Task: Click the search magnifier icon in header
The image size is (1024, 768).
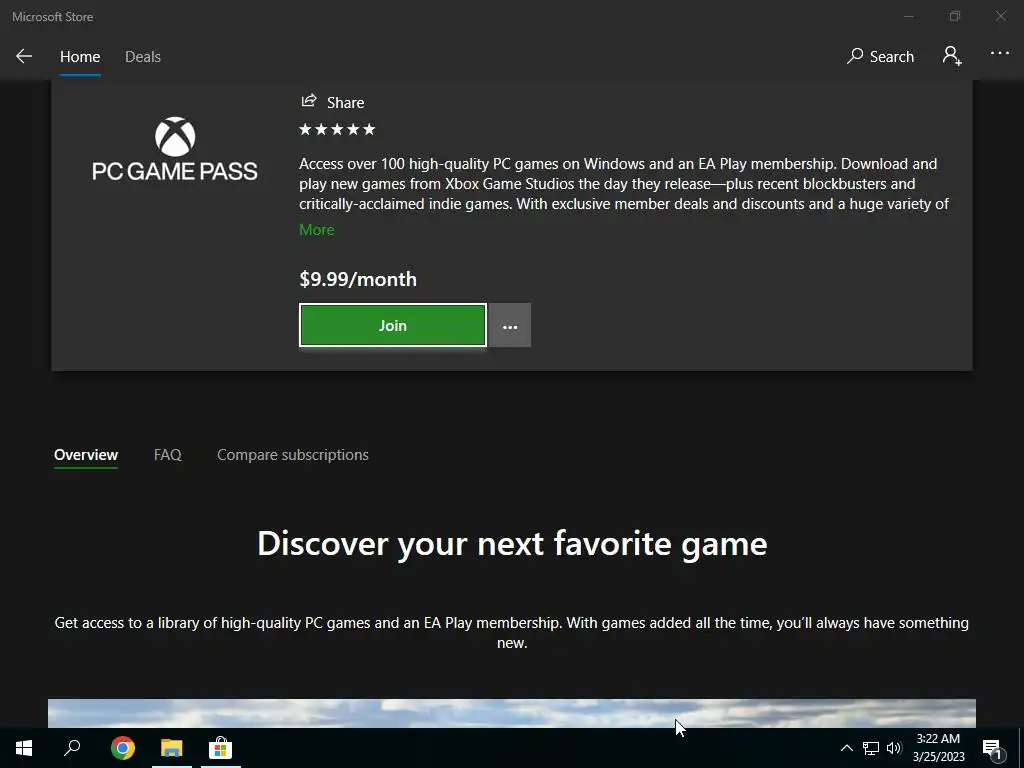Action: [x=855, y=56]
